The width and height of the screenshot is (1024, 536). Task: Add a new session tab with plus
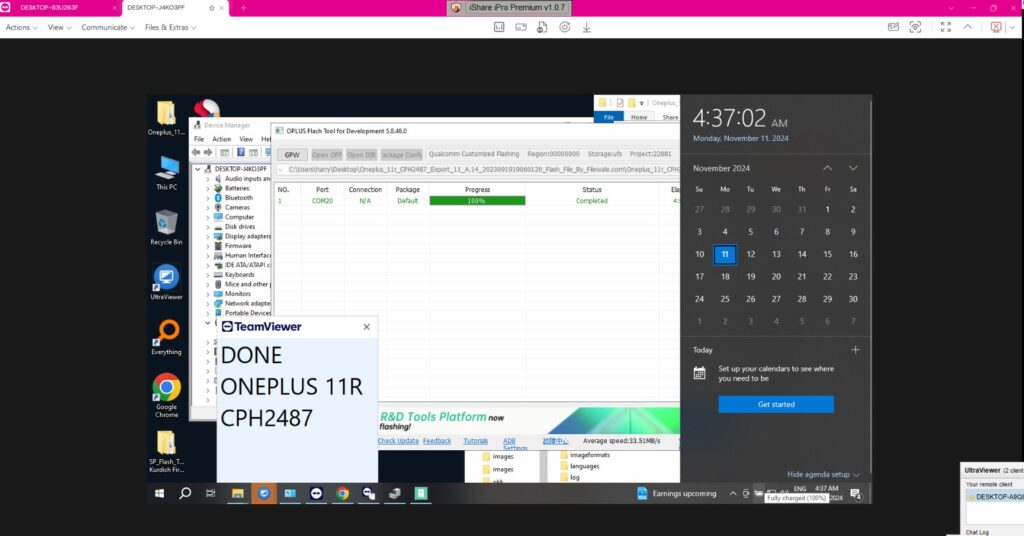click(244, 8)
